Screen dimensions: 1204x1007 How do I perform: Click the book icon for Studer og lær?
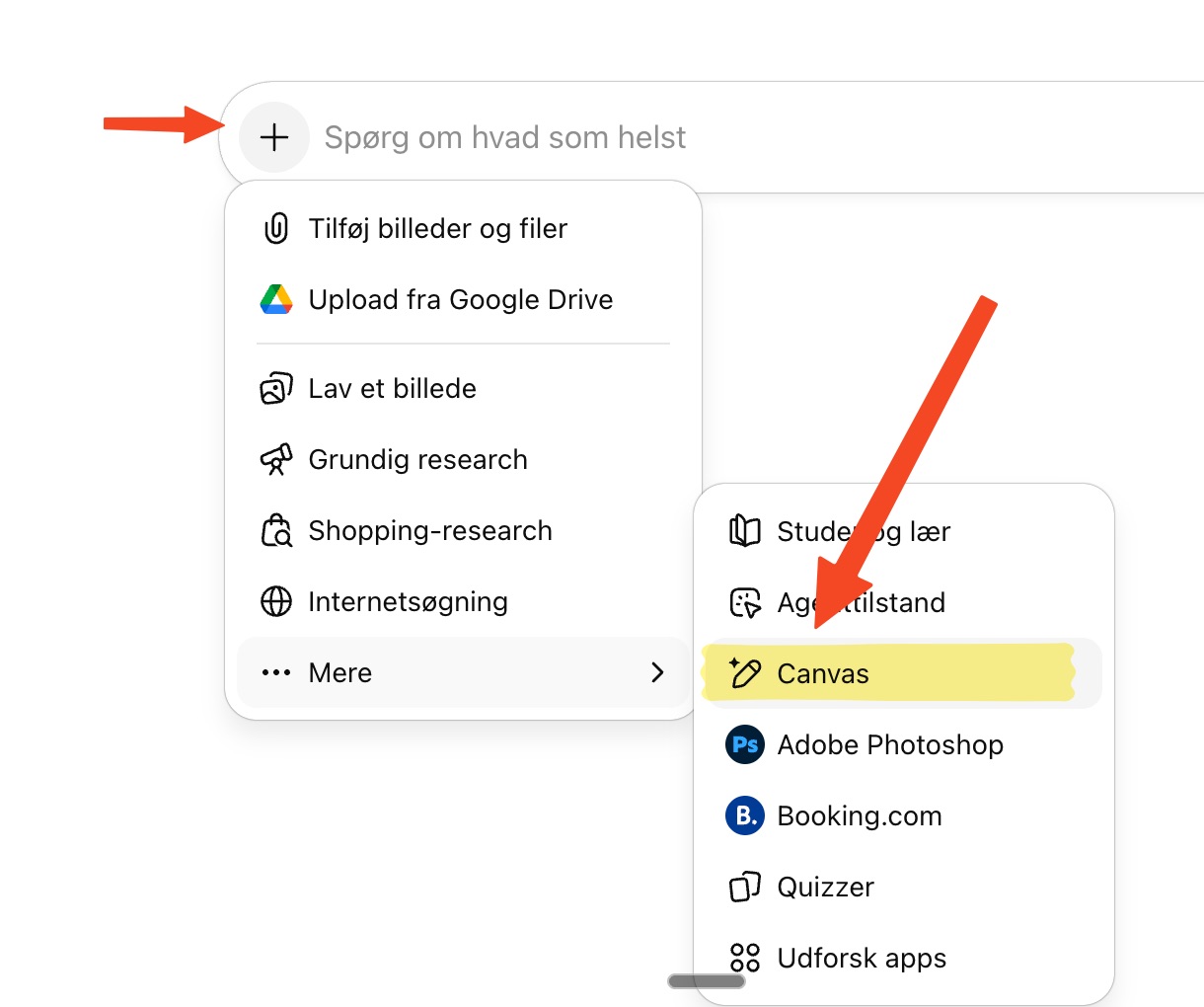(745, 531)
